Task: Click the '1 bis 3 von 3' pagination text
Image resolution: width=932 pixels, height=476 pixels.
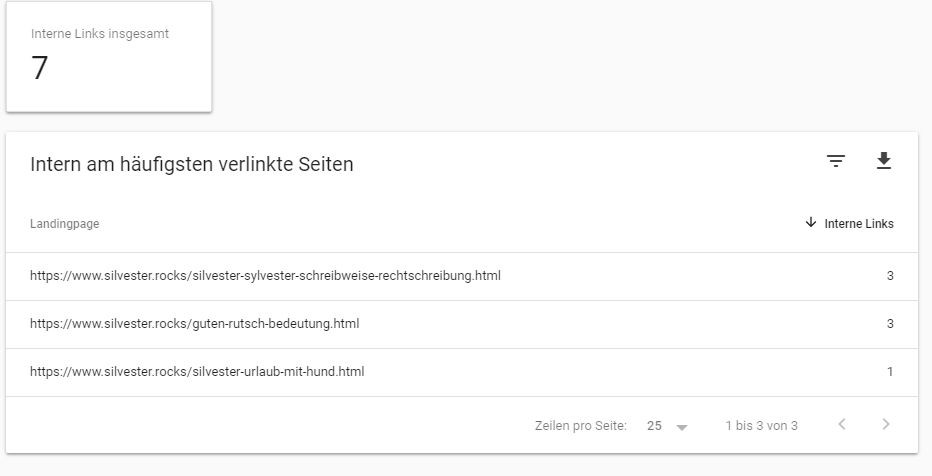Action: [x=761, y=426]
